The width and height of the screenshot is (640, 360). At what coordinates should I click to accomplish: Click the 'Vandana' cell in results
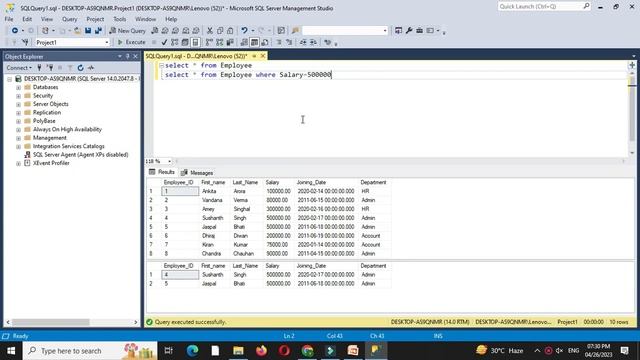(x=215, y=200)
